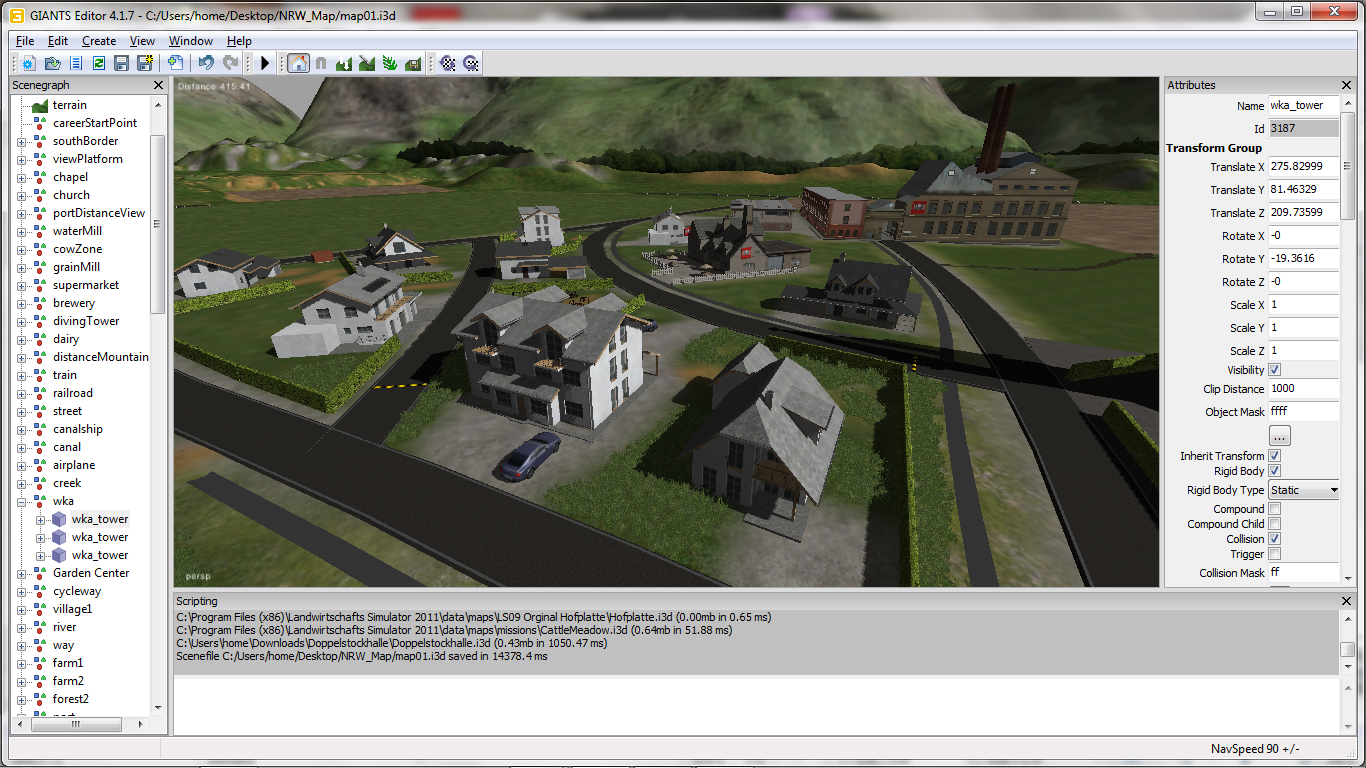Click the transform group icon beside church

coord(40,195)
